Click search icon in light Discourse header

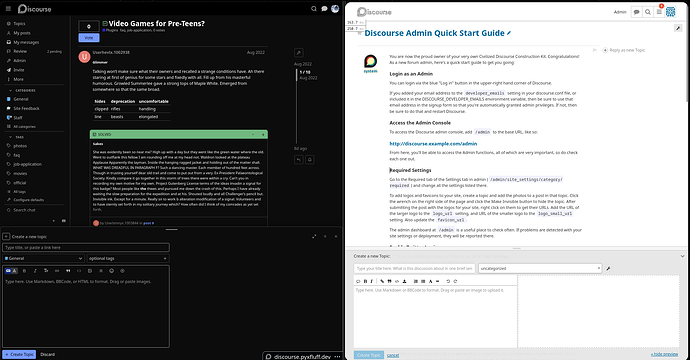point(648,12)
